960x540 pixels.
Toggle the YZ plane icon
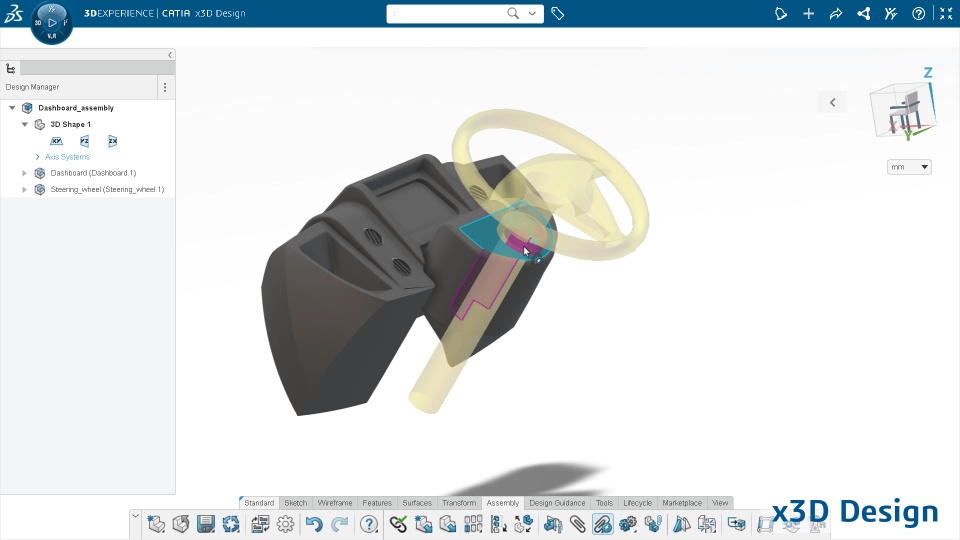click(x=84, y=141)
